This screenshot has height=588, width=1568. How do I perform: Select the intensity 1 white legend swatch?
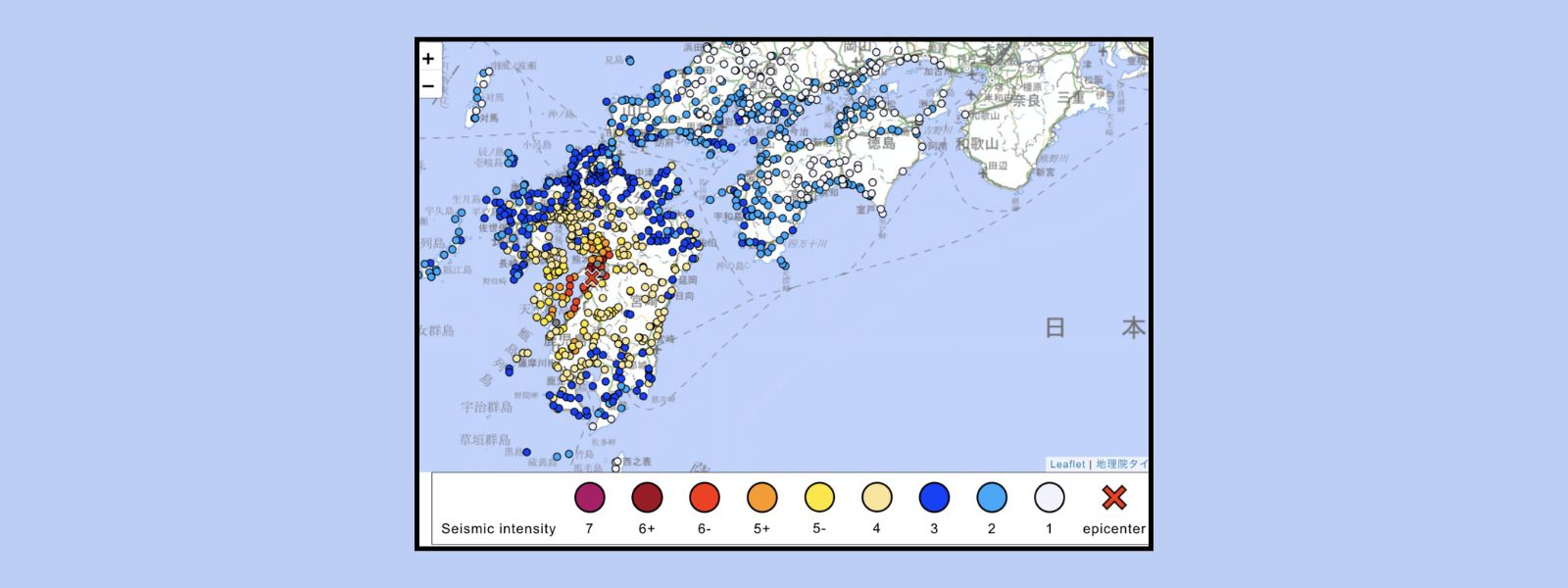coord(1050,498)
